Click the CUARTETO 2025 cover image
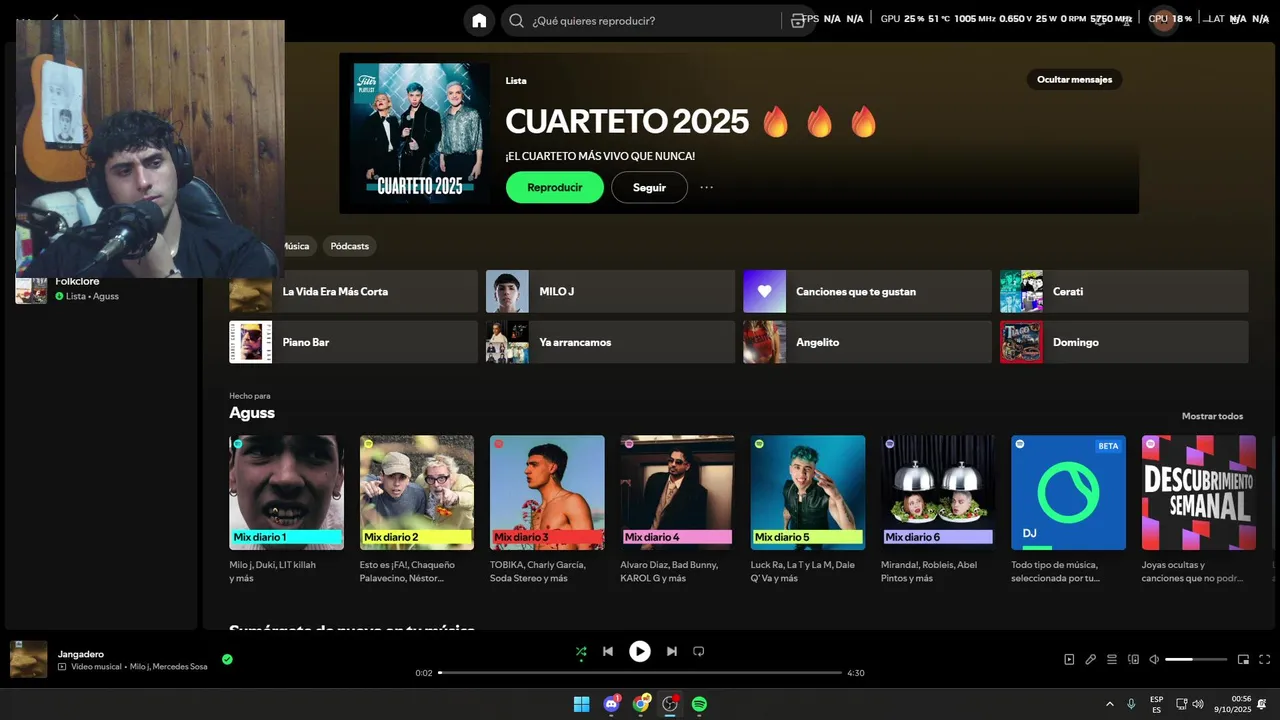 point(421,133)
